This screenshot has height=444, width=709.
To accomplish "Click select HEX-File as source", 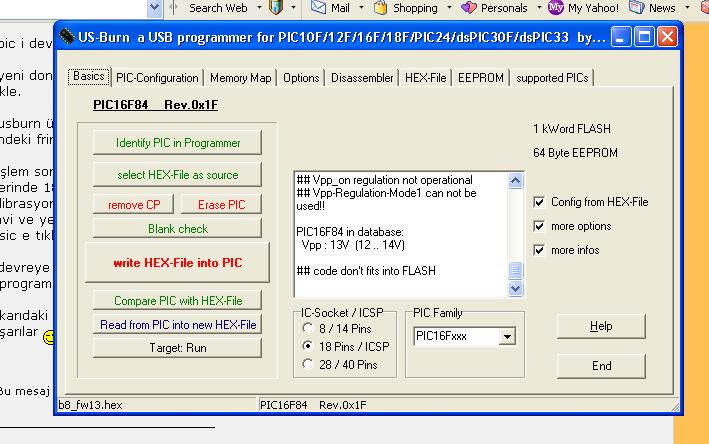I will click(x=178, y=175).
